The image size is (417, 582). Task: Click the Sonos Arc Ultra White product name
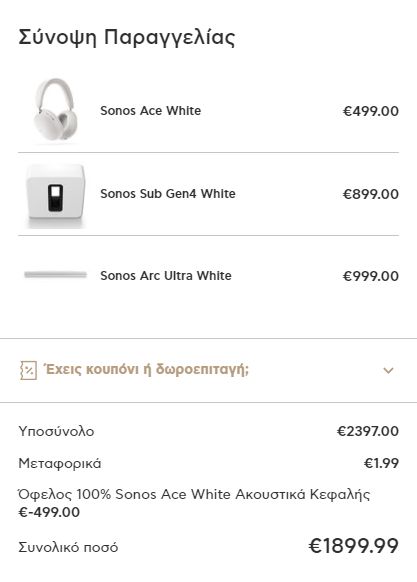point(166,276)
